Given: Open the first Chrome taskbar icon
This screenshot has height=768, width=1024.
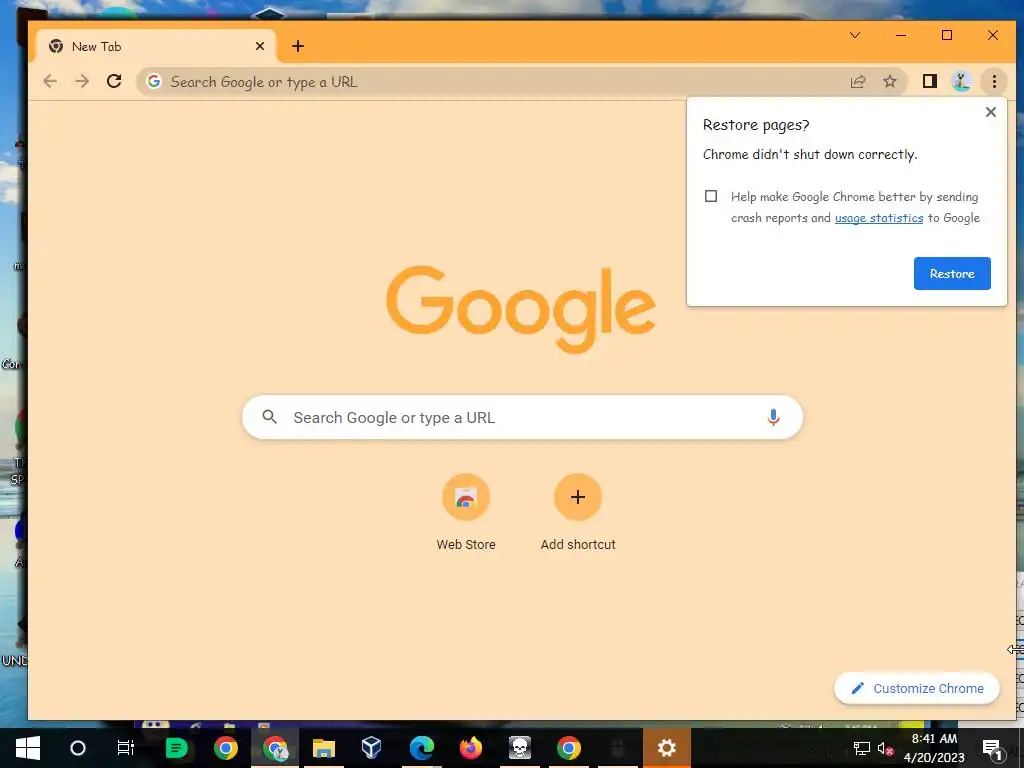Looking at the screenshot, I should click(225, 748).
